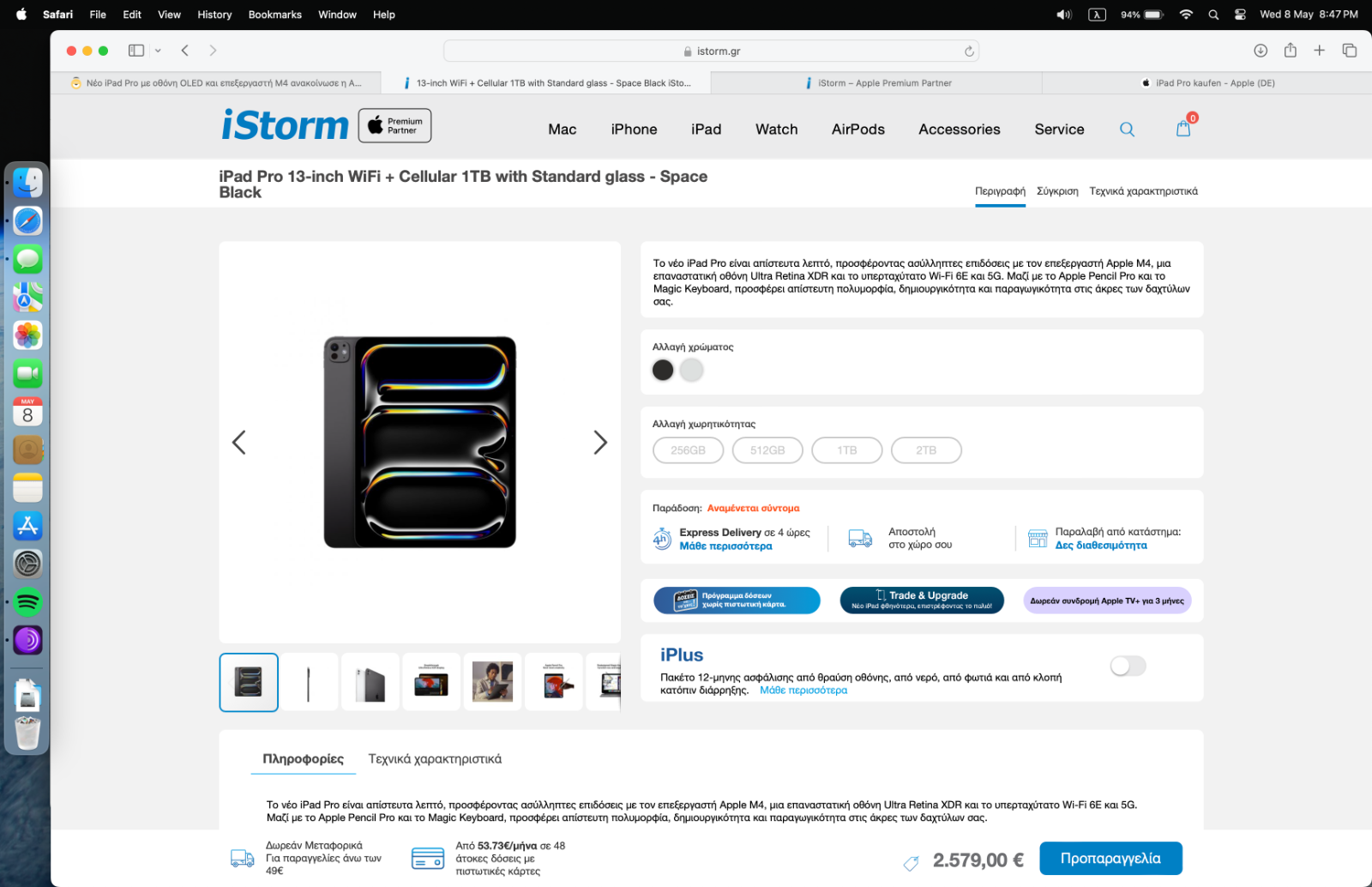Click the istorm.gr address bar

click(x=711, y=51)
